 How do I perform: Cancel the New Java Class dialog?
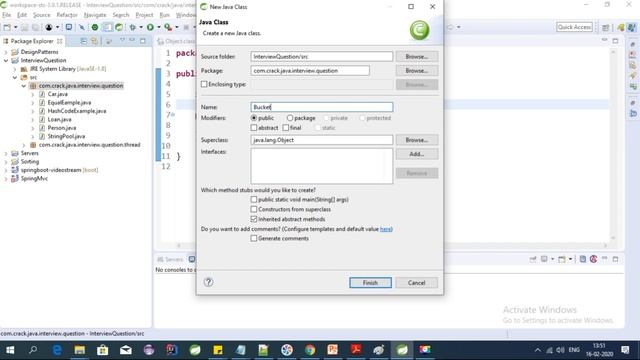pyautogui.click(x=416, y=282)
